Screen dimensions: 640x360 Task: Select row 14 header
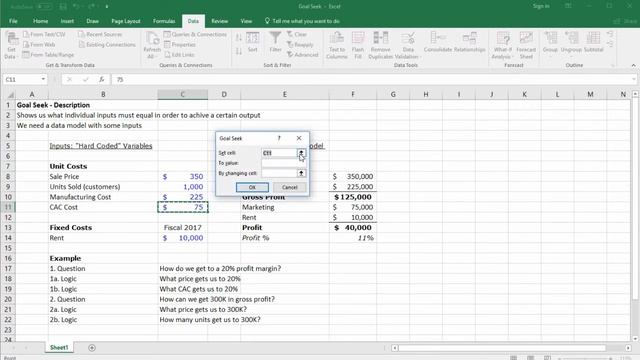pyautogui.click(x=8, y=238)
